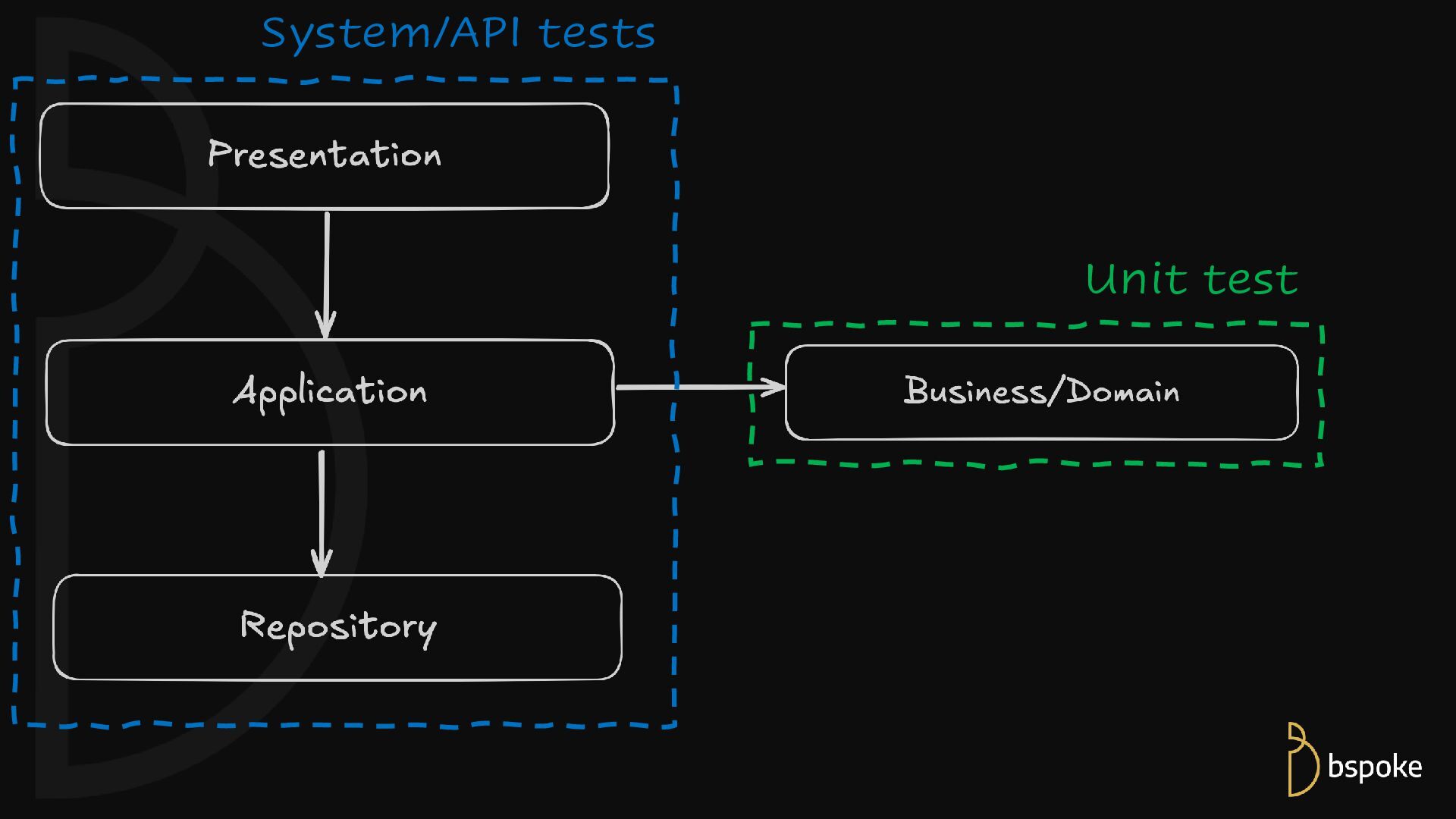Click the Repository text label
The image size is (1456, 819).
point(338,627)
